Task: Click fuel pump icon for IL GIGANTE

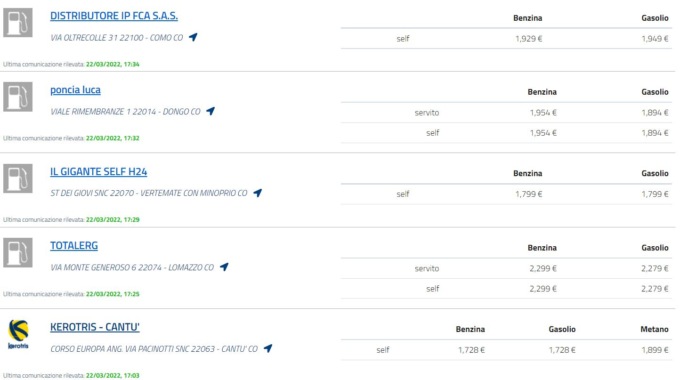Action: point(18,178)
